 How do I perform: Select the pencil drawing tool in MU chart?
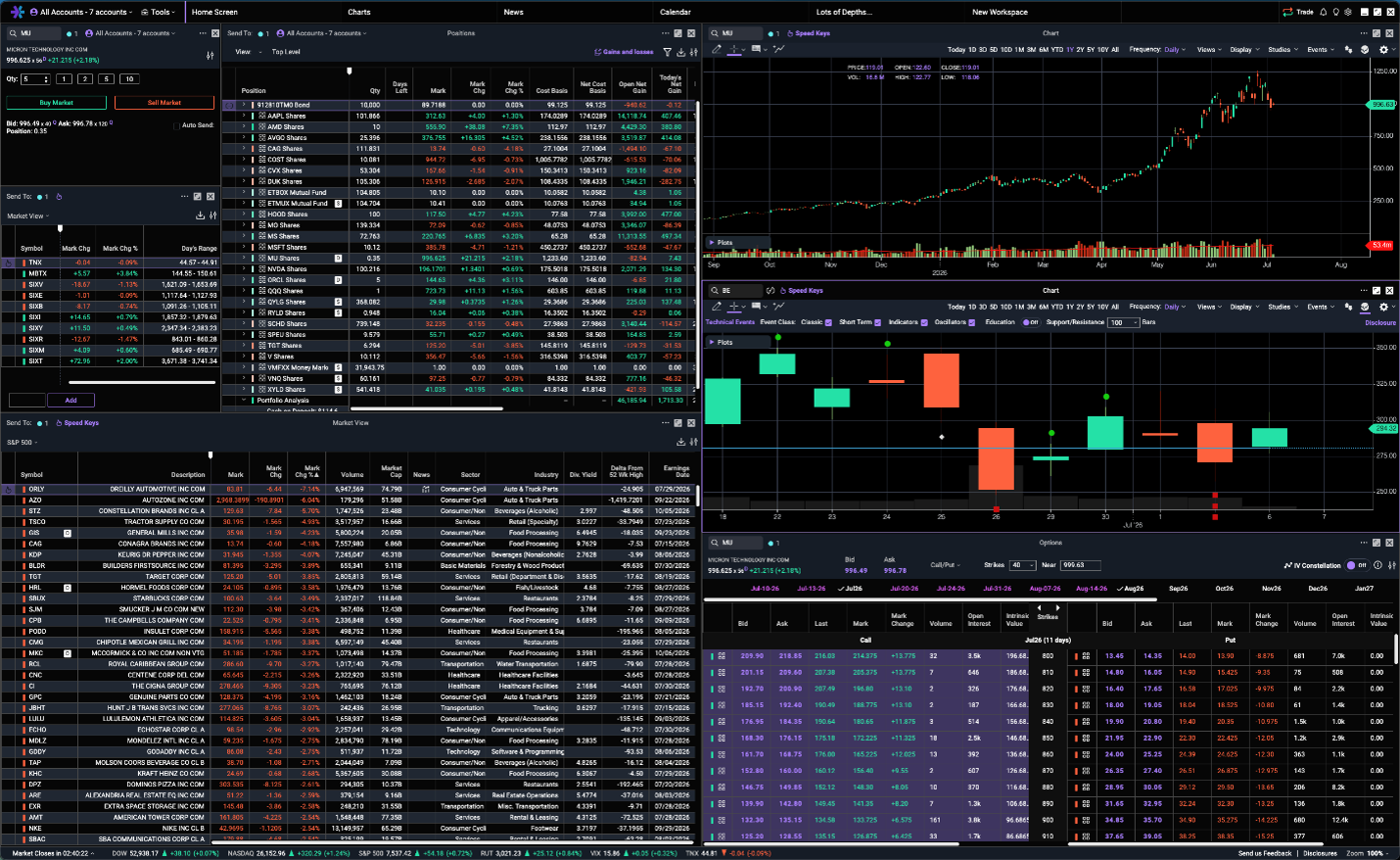click(717, 49)
